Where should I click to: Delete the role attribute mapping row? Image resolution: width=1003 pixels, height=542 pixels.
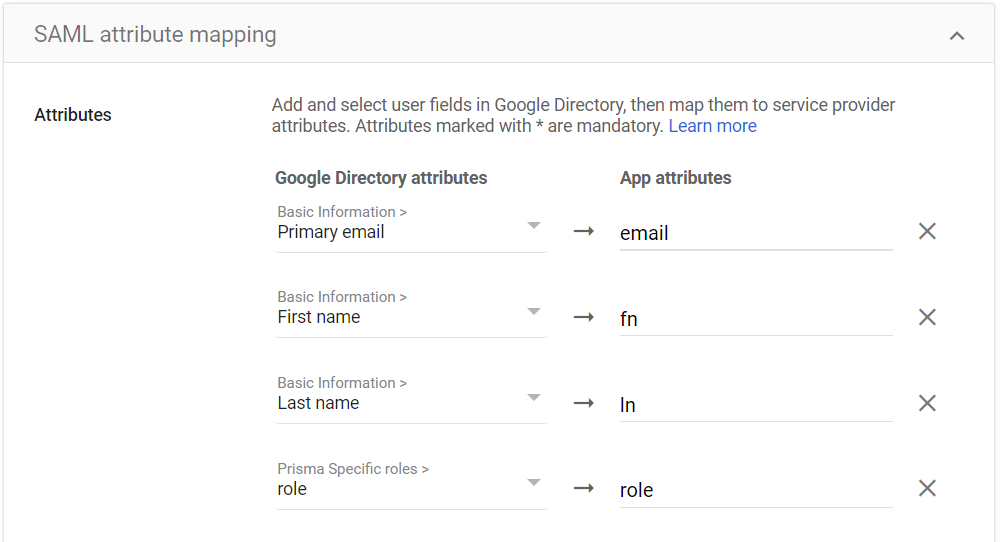[927, 489]
